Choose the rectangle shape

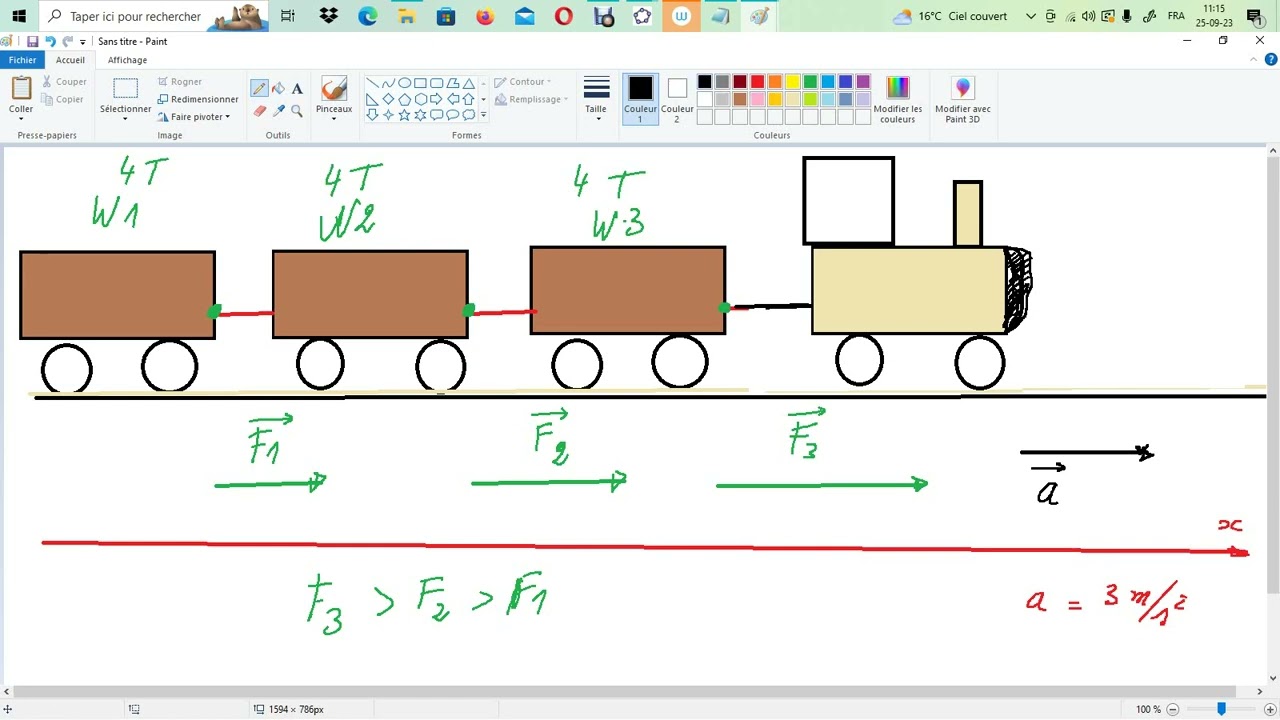coord(420,83)
